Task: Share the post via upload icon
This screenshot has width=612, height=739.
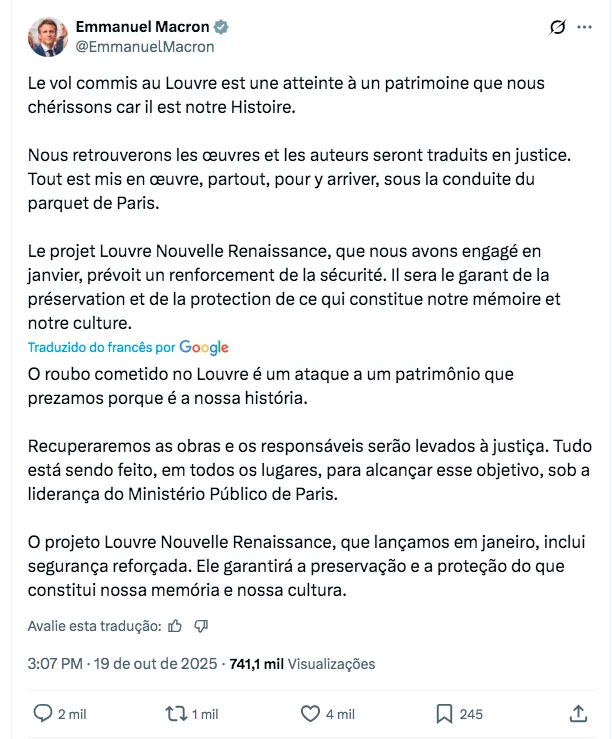Action: pos(578,714)
